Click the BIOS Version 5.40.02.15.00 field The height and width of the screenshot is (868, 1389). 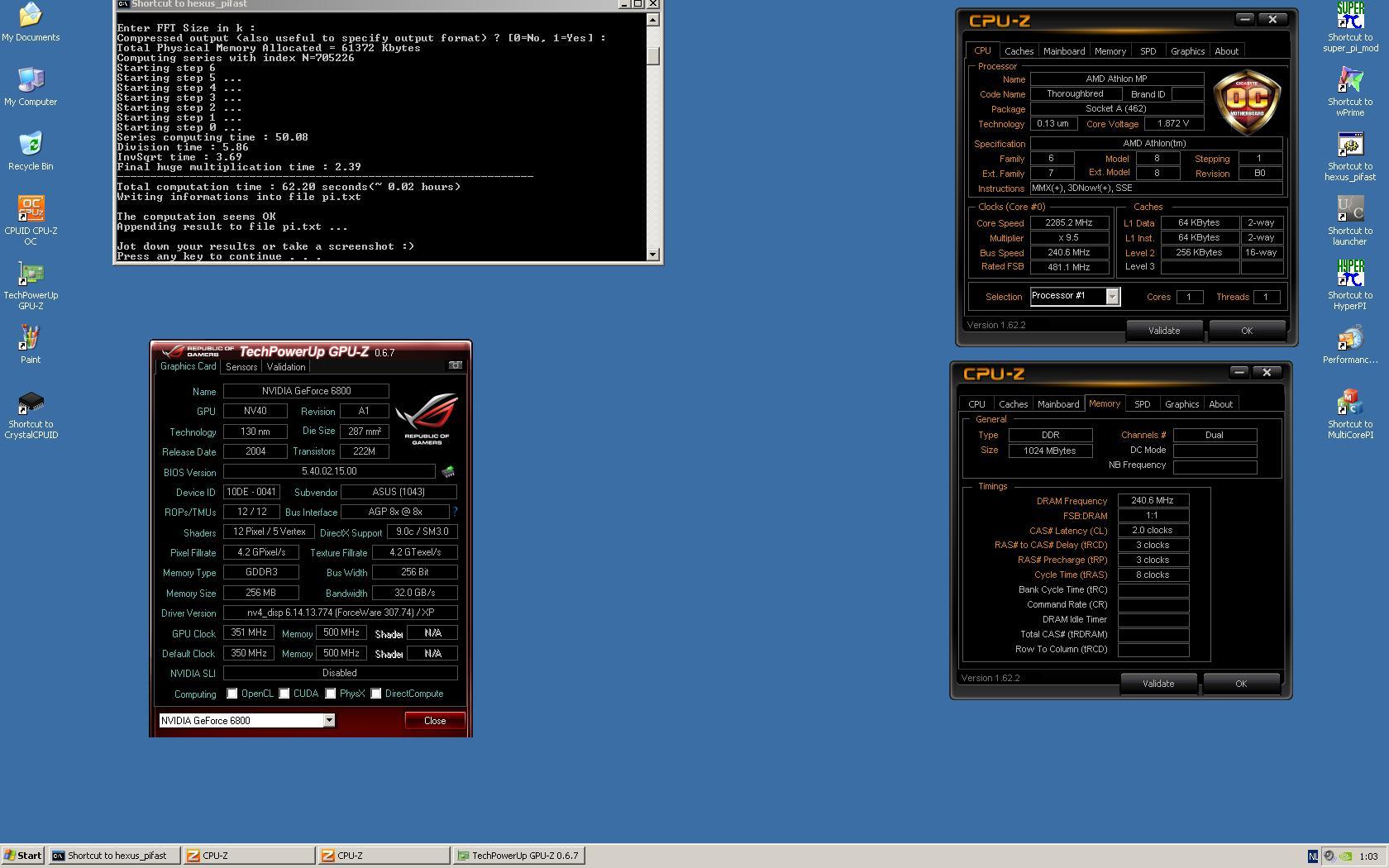(x=329, y=471)
